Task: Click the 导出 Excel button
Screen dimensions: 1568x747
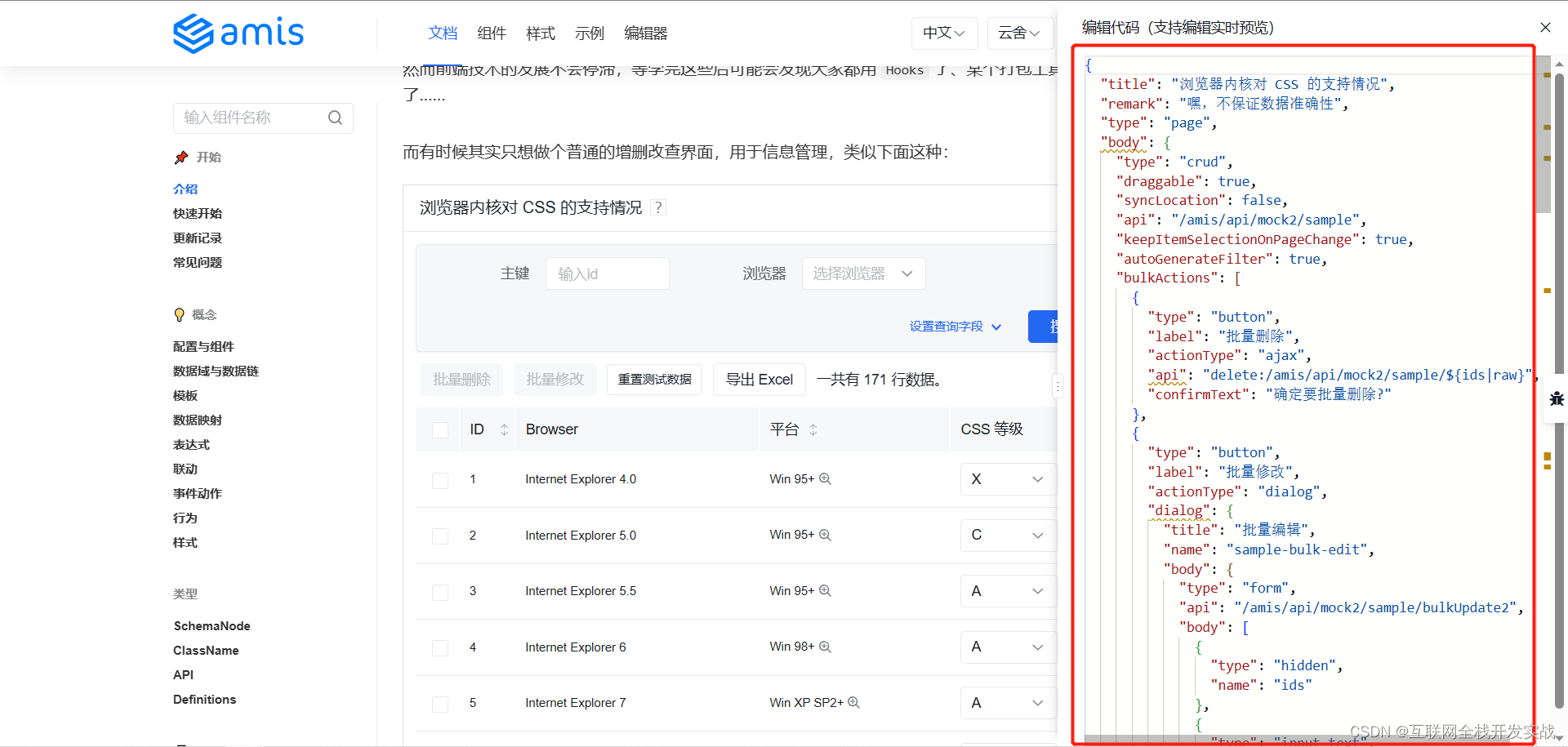Action: pos(759,380)
